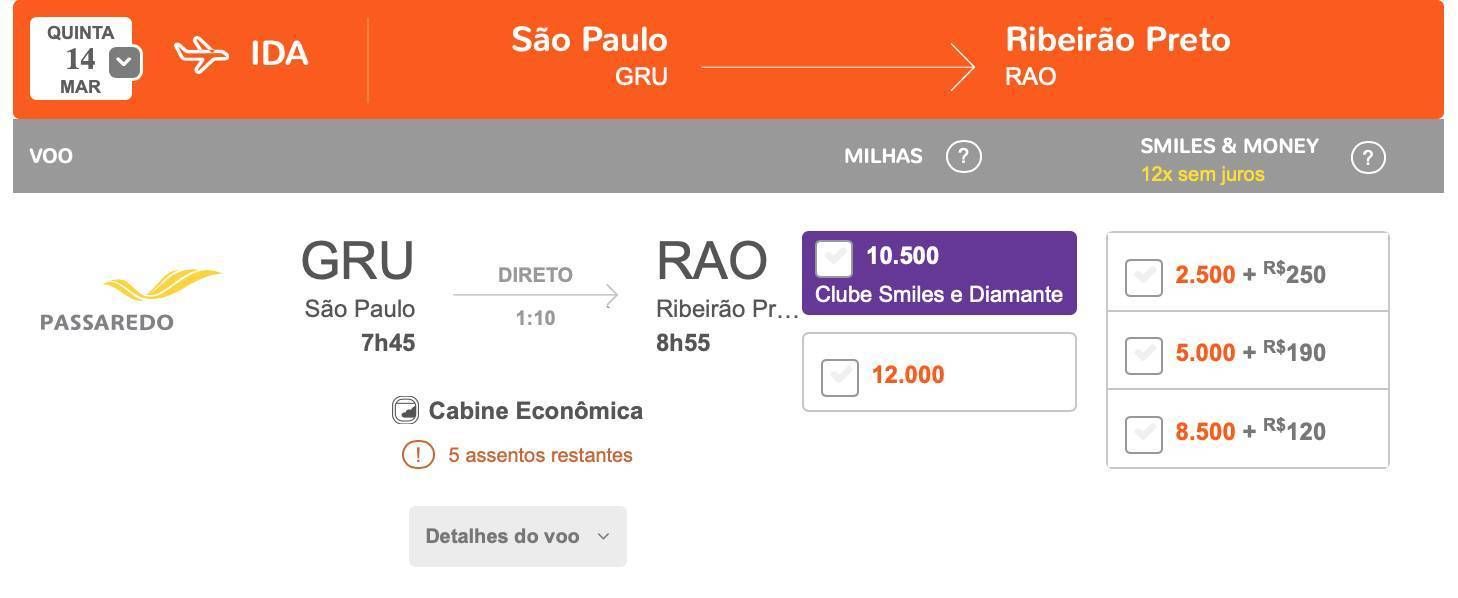Screen dimensions: 1458x598
Task: Click the route arrow toward Ribeirão Preto
Action: point(838,67)
